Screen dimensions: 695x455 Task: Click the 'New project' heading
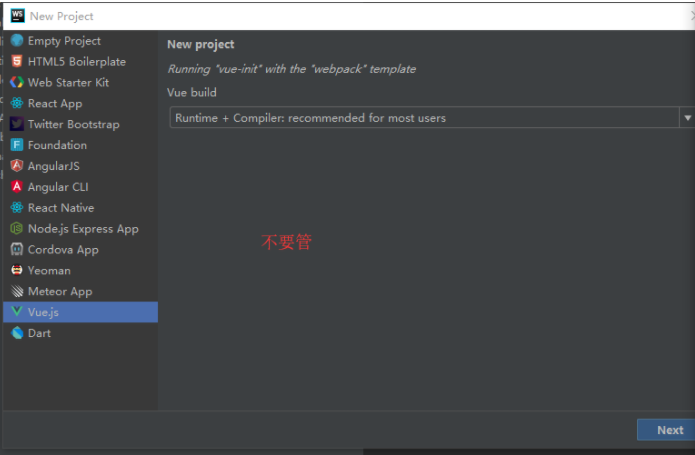pos(201,44)
